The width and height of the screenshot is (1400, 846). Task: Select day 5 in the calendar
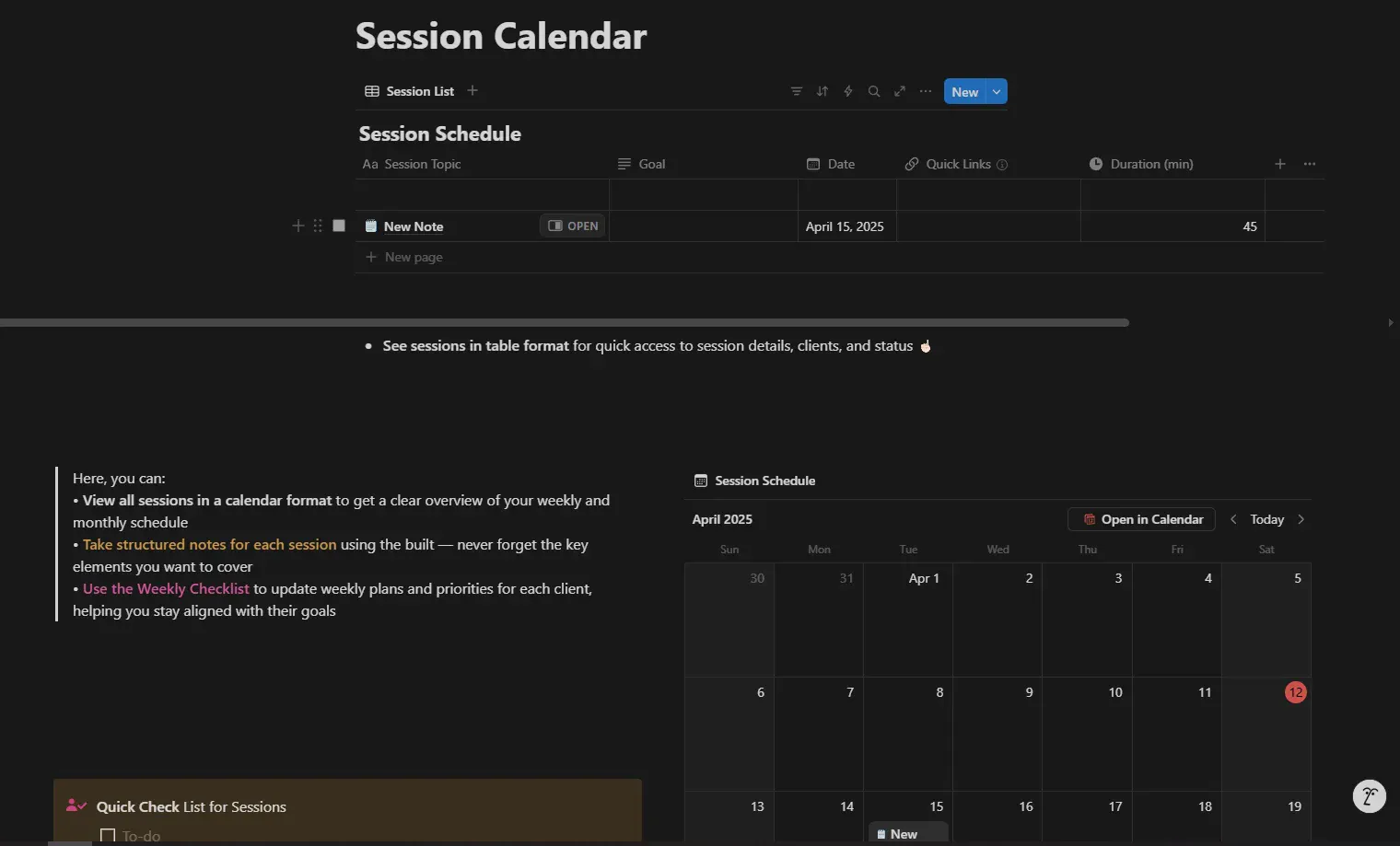click(1266, 620)
